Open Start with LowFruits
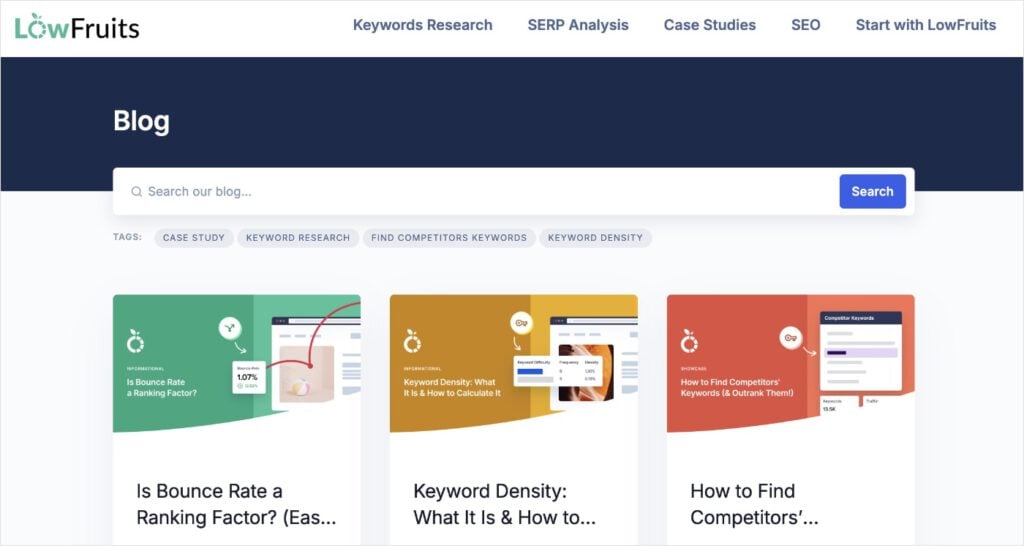The image size is (1024, 546). [x=925, y=25]
